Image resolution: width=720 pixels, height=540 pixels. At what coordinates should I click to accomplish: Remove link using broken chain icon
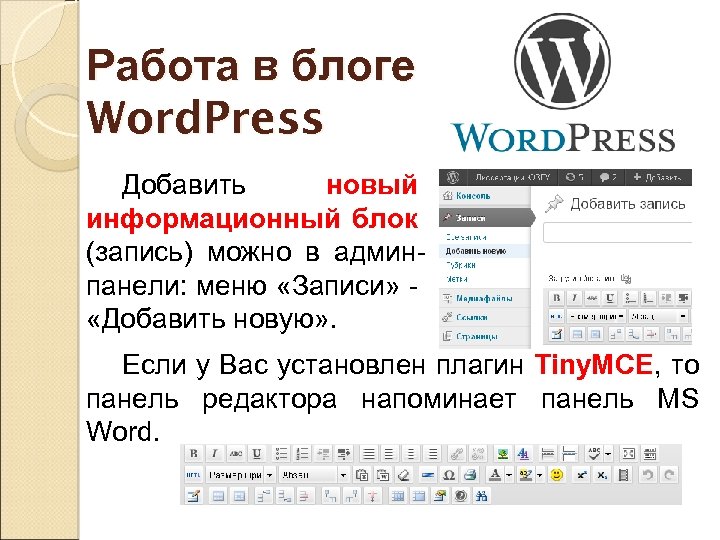point(478,454)
